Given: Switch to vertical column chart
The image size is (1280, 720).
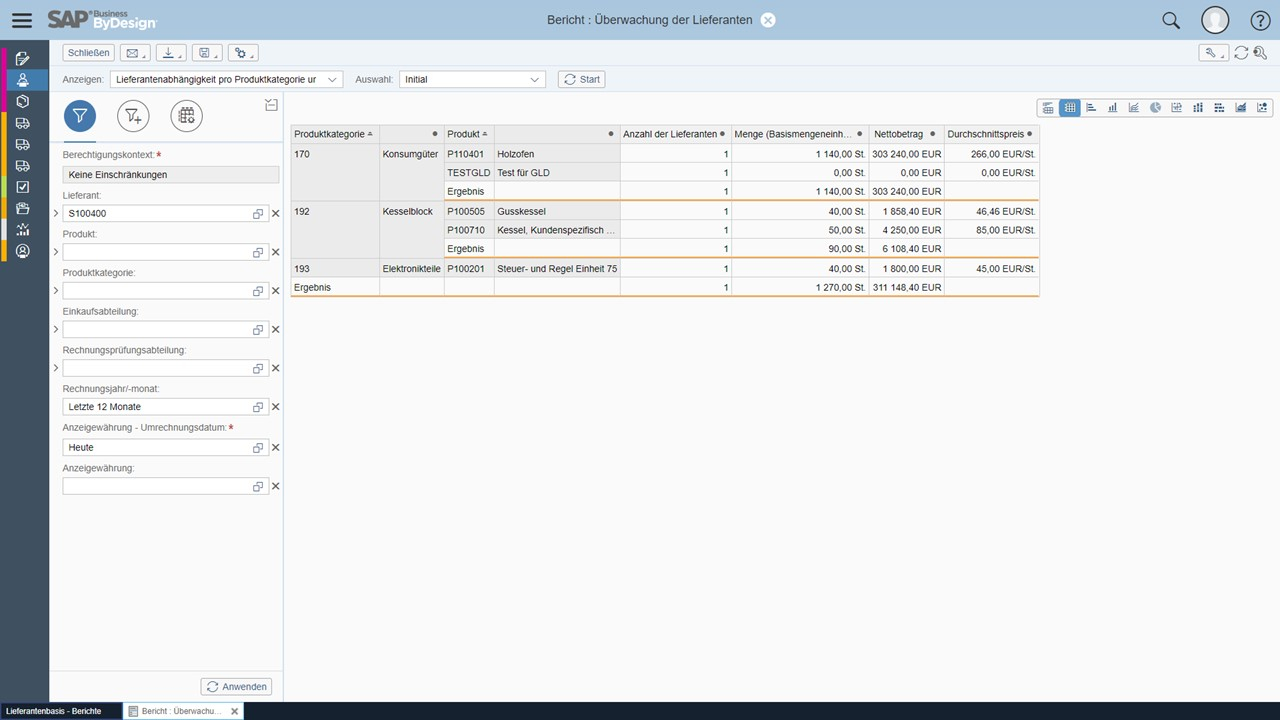Looking at the screenshot, I should 1112,108.
